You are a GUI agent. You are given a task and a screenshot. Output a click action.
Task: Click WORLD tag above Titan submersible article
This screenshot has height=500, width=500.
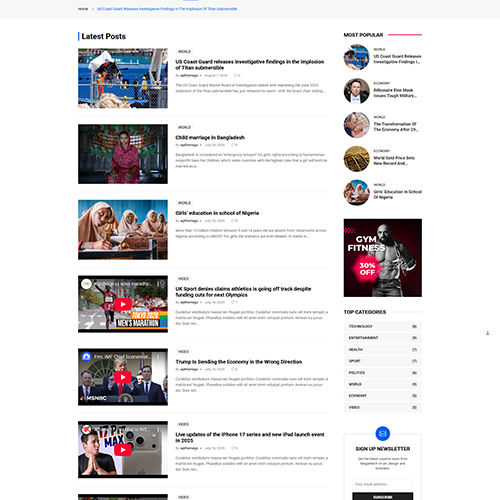(184, 52)
